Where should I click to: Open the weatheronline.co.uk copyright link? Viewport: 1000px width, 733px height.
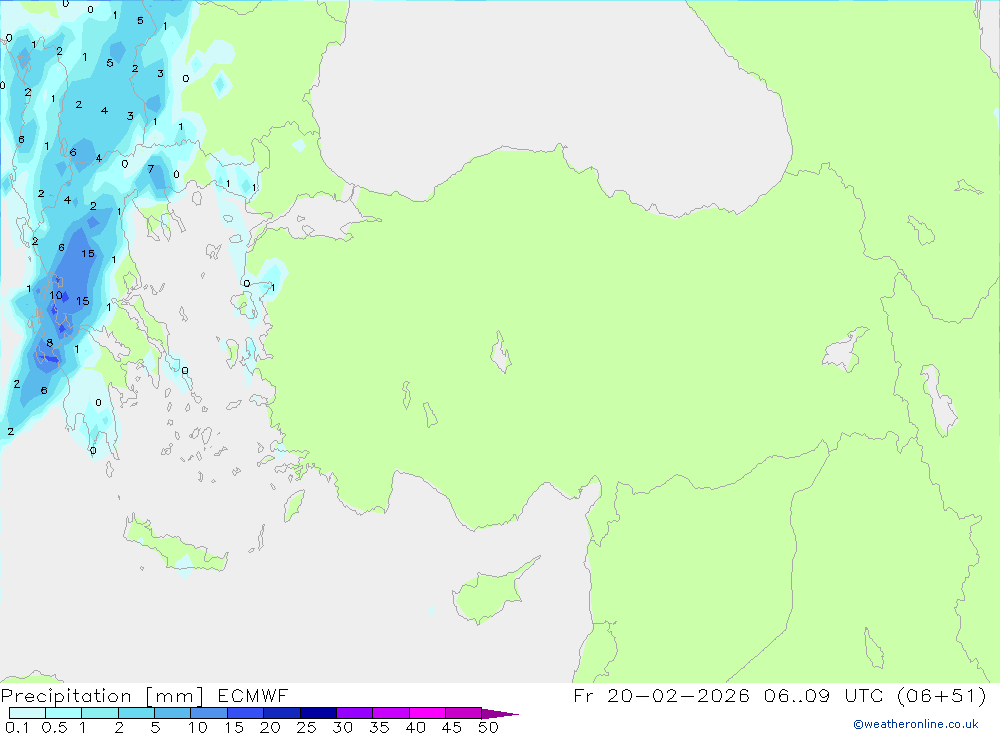[x=916, y=724]
